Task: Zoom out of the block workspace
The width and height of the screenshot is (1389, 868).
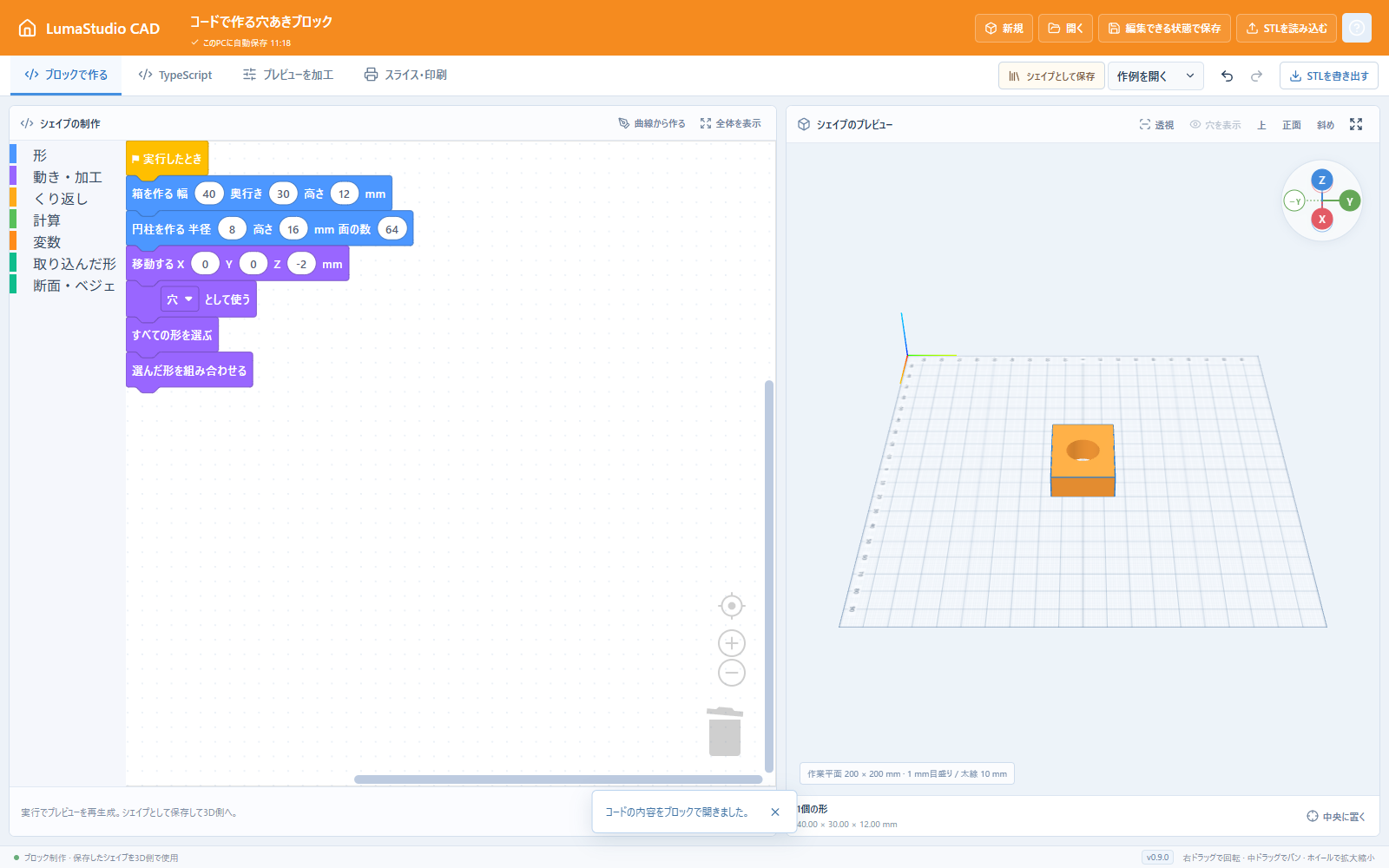Action: pos(732,673)
